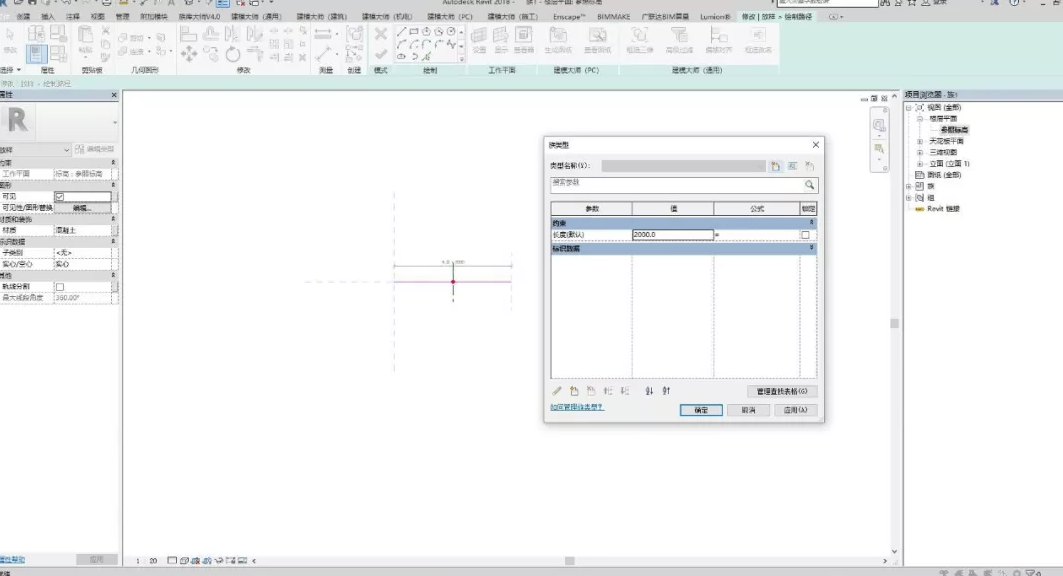The height and width of the screenshot is (576, 1063).
Task: Click the pencil Edit Parameter icon
Action: tap(557, 391)
